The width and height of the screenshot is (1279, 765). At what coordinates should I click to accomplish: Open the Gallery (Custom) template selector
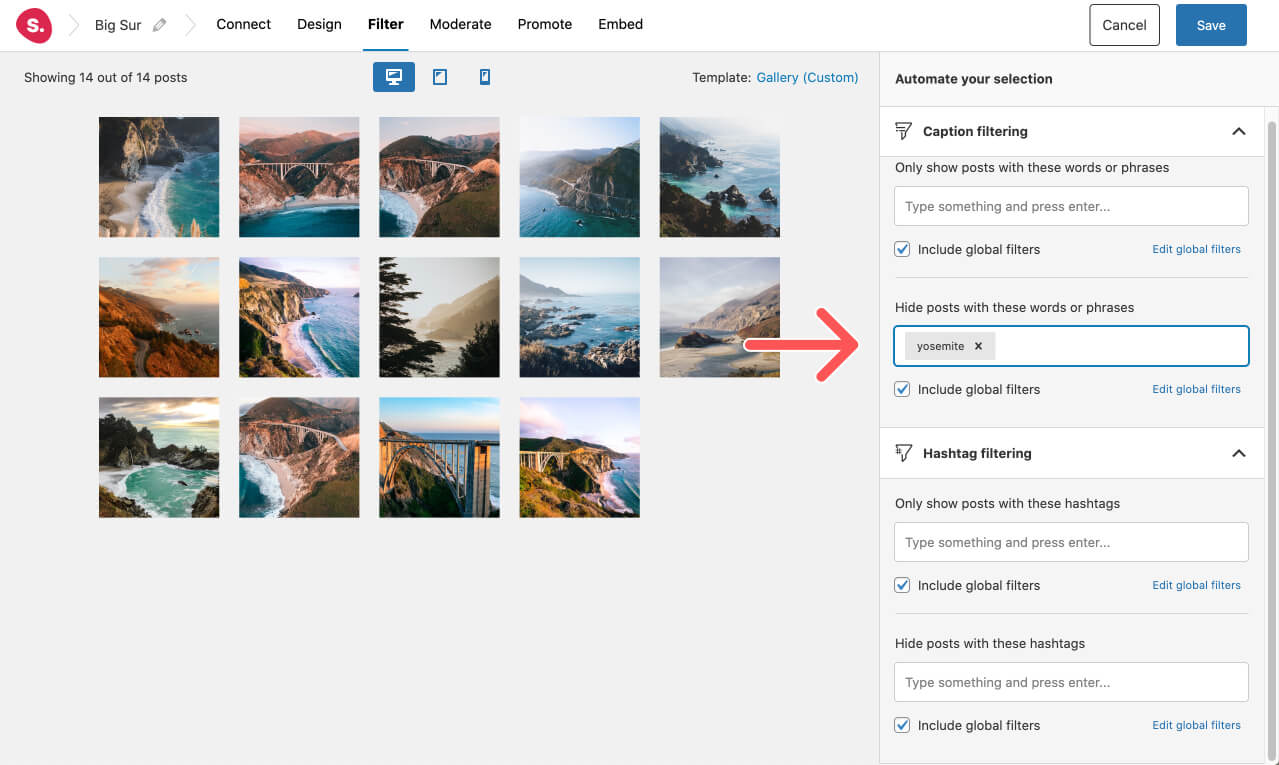tap(807, 77)
